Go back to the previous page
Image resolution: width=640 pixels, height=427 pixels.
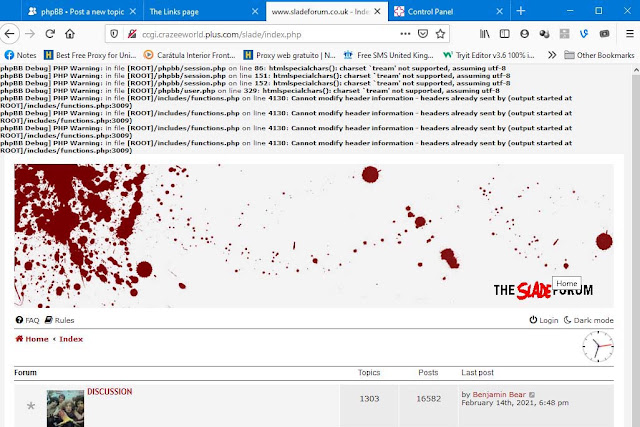pos(10,34)
